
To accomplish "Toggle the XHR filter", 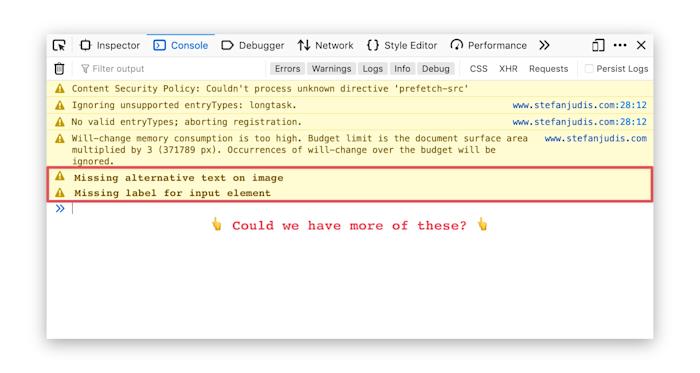I will tap(508, 69).
